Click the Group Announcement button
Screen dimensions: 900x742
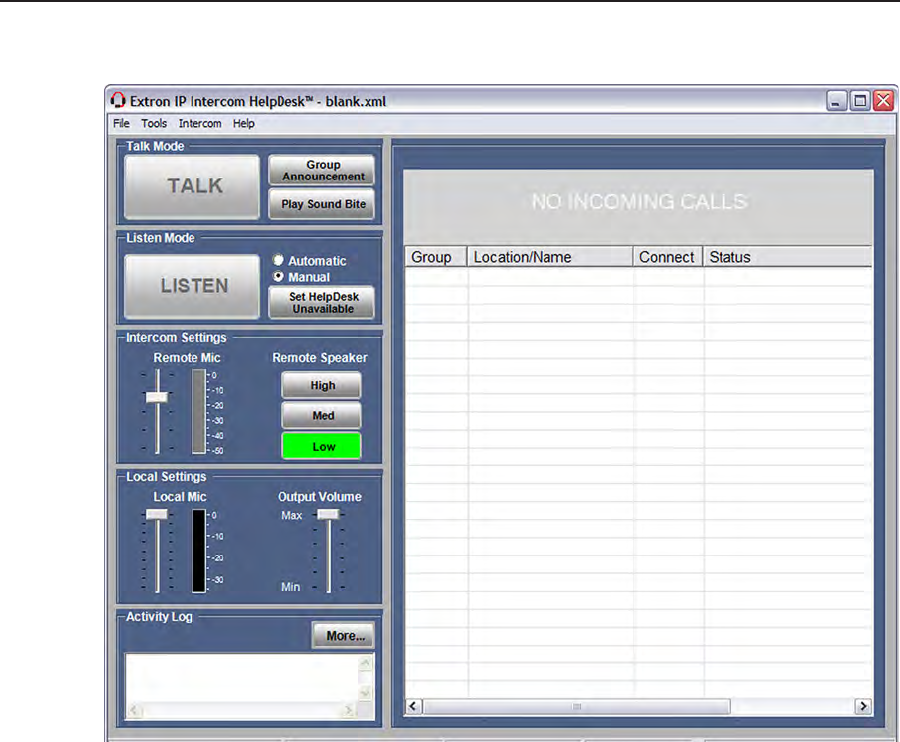(322, 170)
